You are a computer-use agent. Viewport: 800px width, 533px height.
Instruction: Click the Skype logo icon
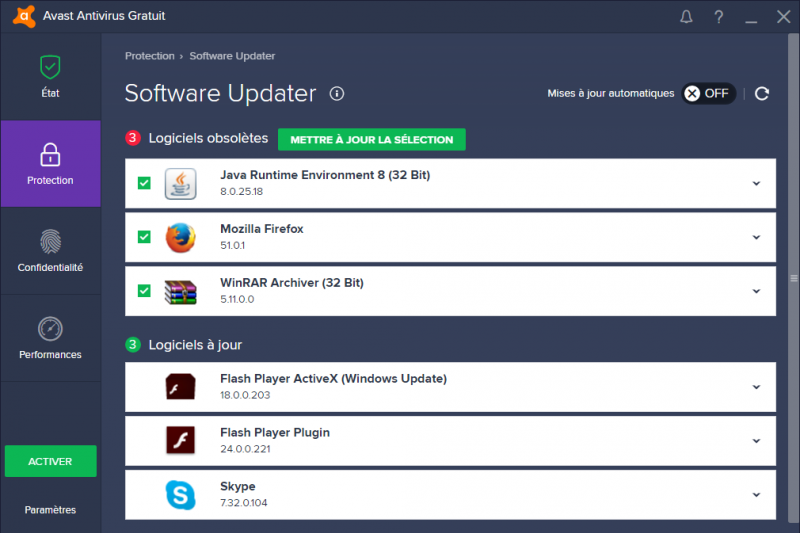point(180,494)
